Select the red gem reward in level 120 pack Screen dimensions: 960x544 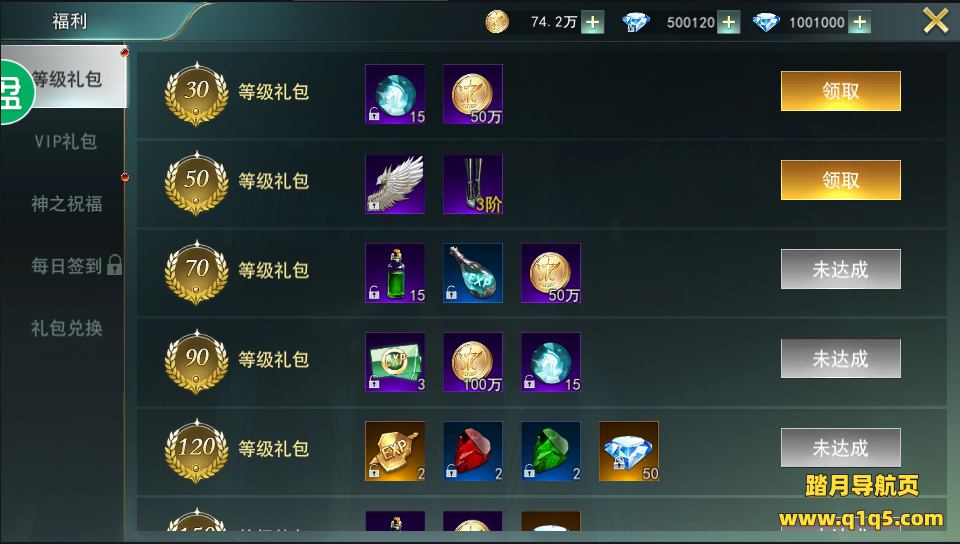click(x=473, y=451)
